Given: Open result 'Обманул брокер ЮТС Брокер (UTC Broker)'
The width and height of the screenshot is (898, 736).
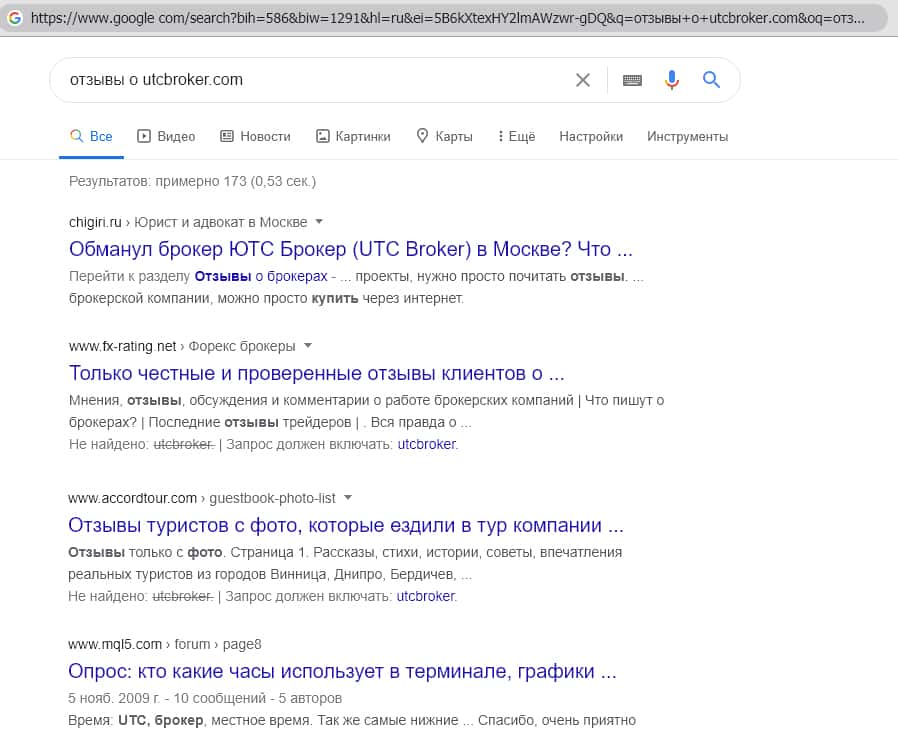Looking at the screenshot, I should point(350,249).
